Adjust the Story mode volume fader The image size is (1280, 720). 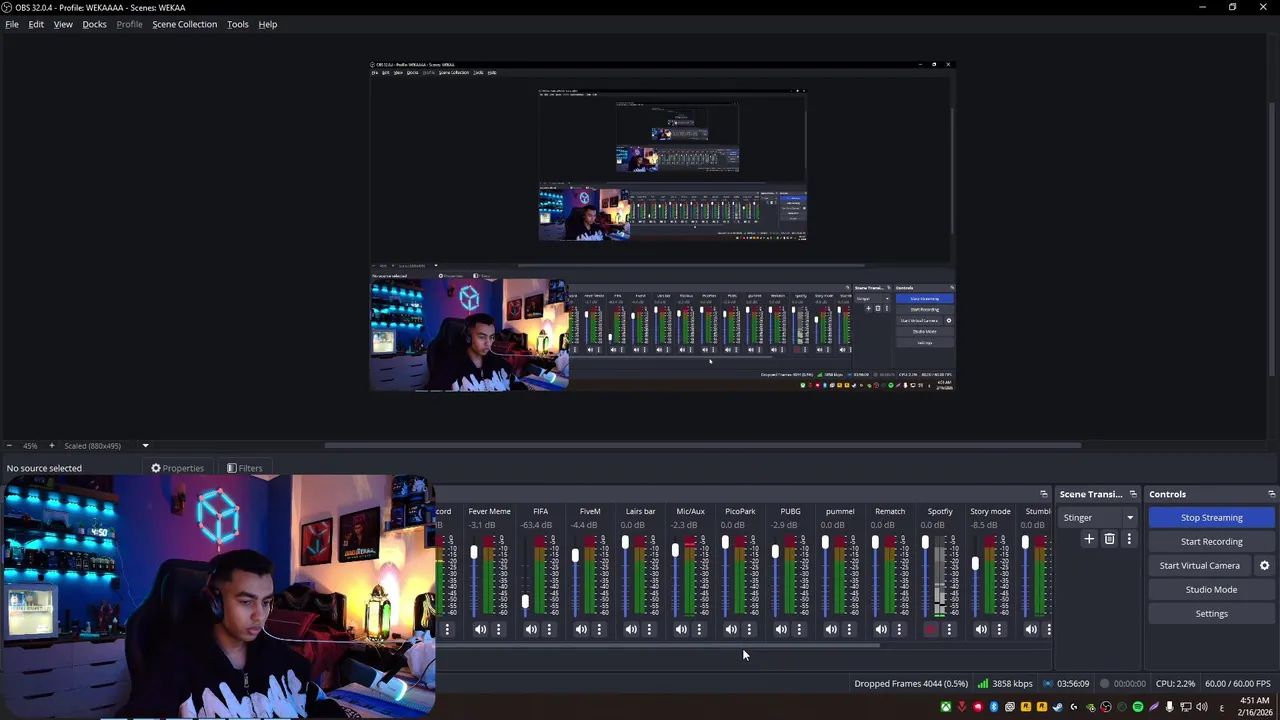(x=975, y=564)
